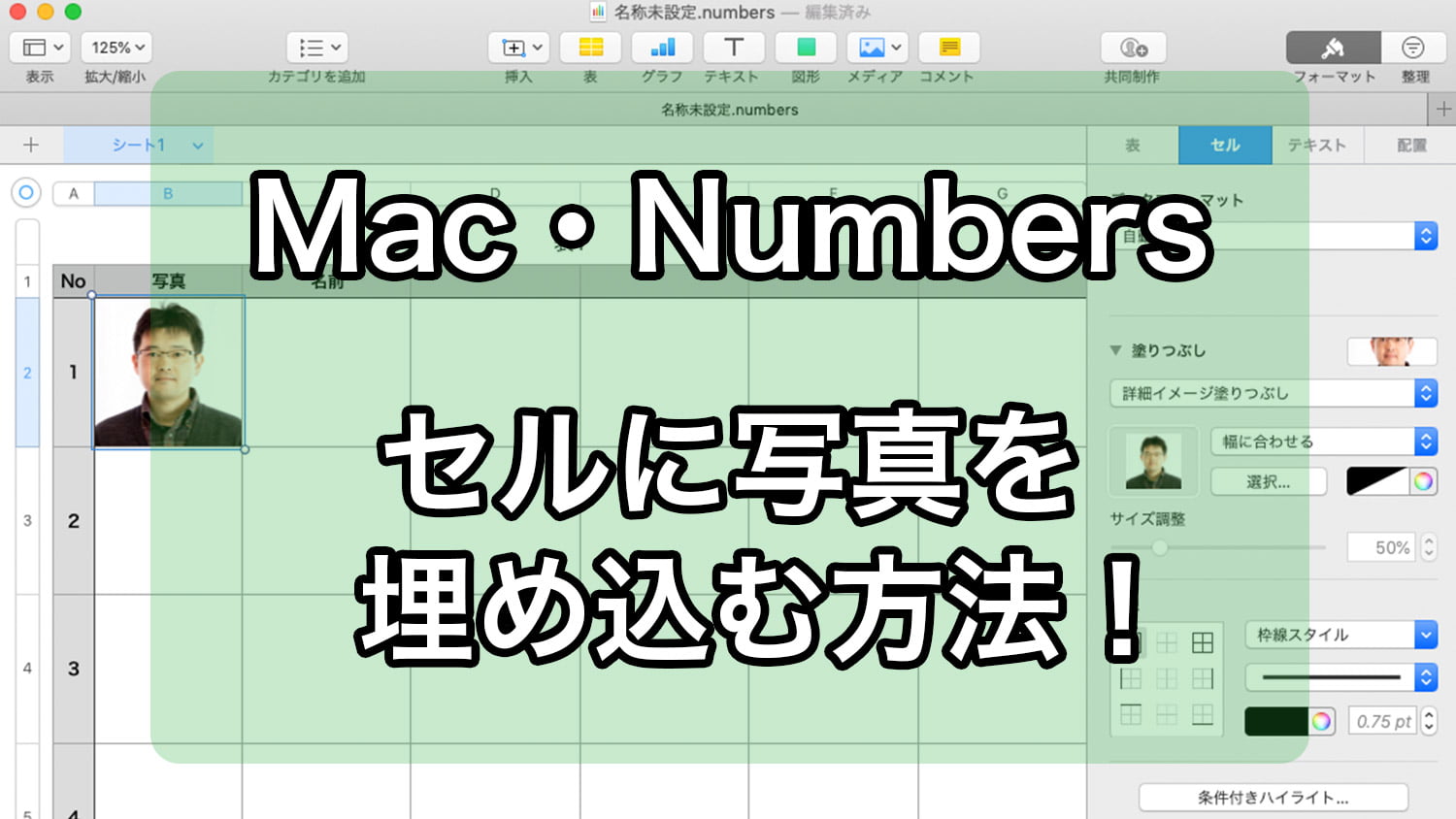
Task: Open the Media (メディア) toolbar menu
Action: click(x=877, y=48)
